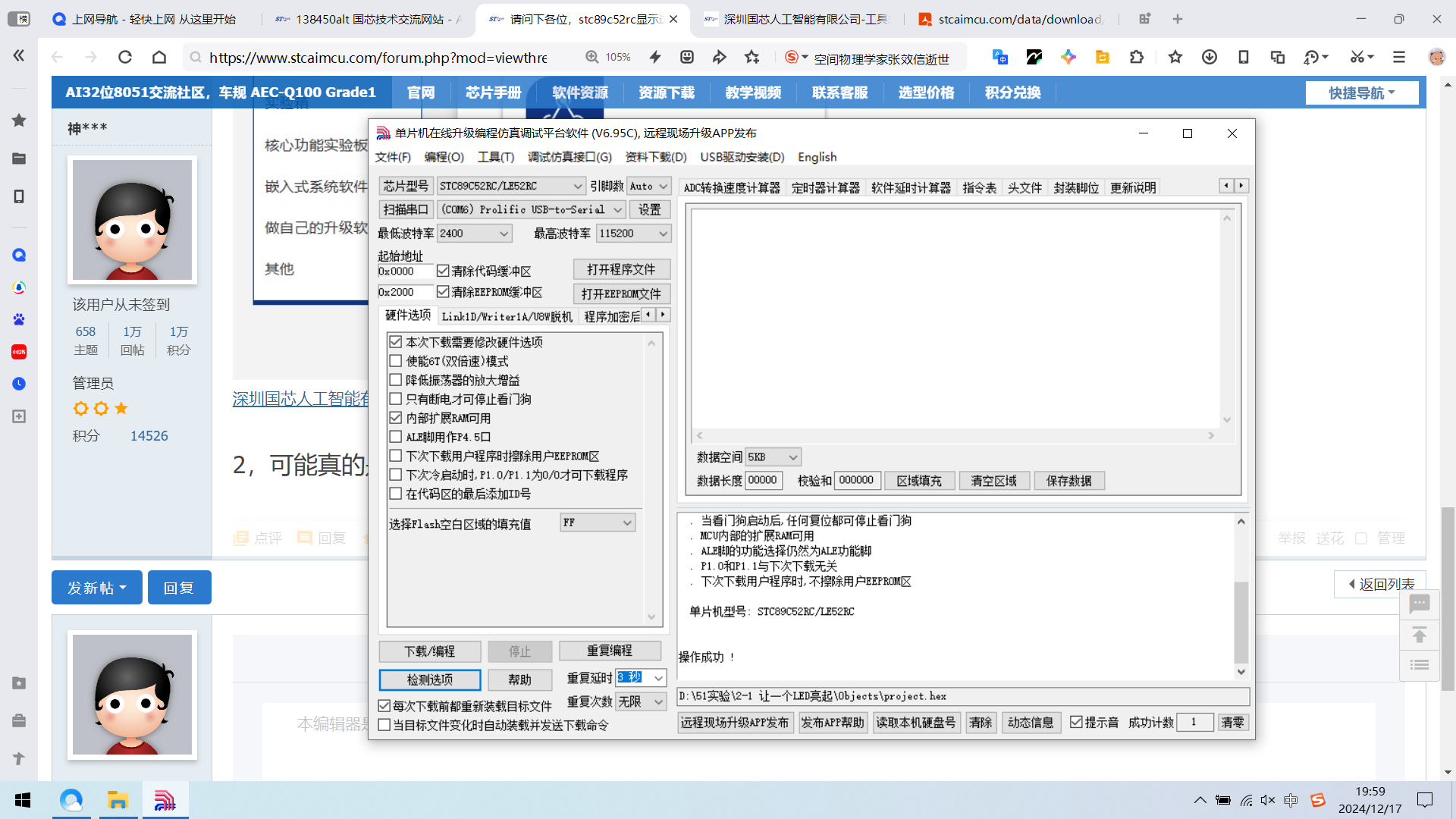Uncheck 清除EEPROM缓冲区 checkbox
Viewport: 1456px width, 819px height.
click(443, 291)
